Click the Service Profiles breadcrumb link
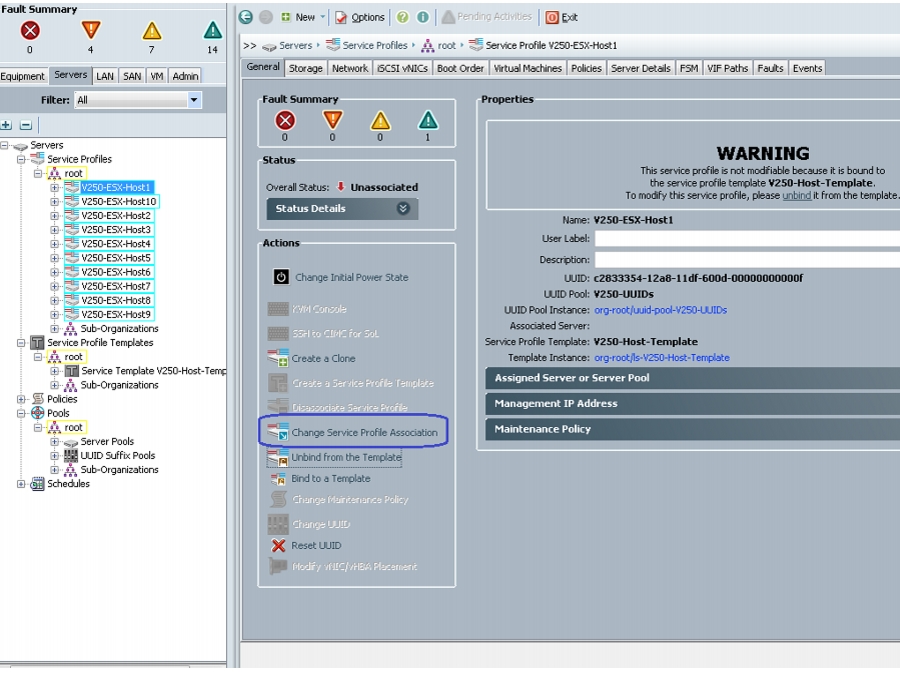This screenshot has height=675, width=900. 375,45
